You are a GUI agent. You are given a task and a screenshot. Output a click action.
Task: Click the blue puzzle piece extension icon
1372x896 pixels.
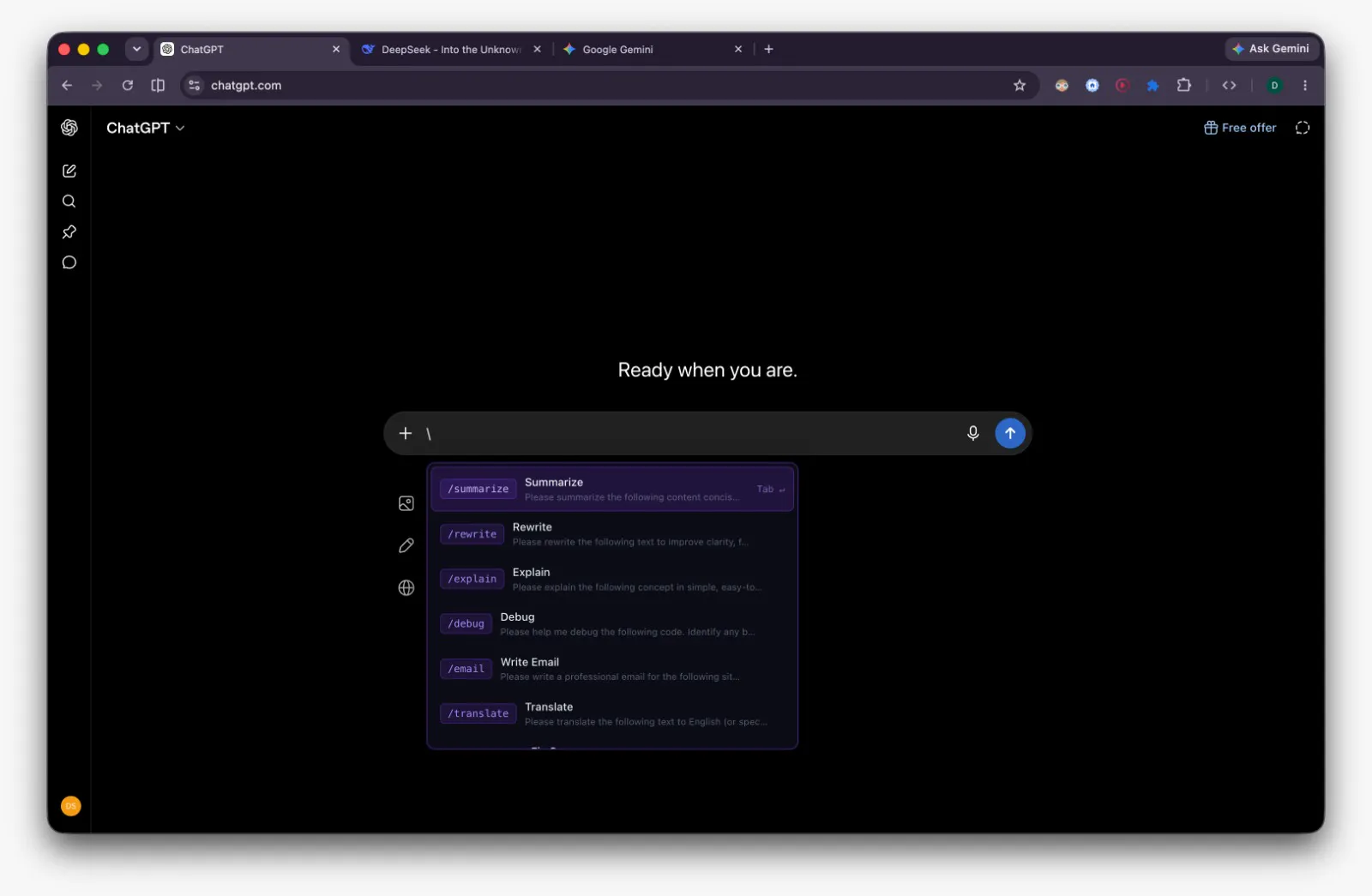click(1152, 85)
